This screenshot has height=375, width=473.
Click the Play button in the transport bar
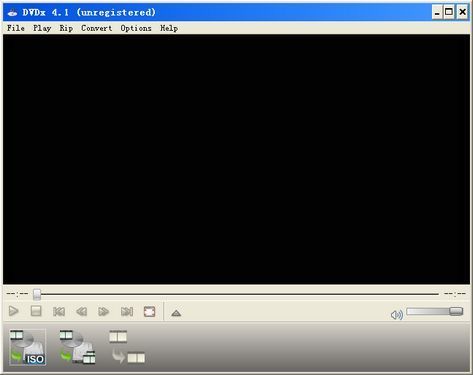tap(14, 311)
